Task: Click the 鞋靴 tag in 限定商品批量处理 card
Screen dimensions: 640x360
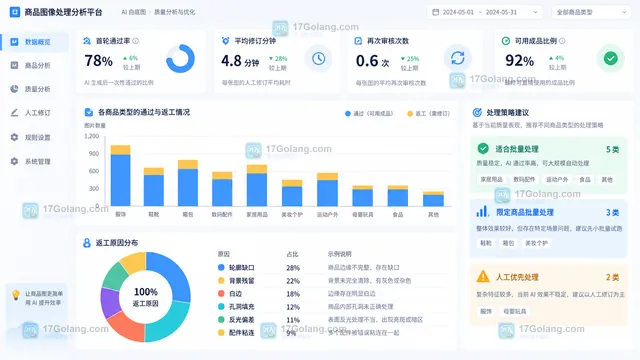Action: tap(486, 243)
